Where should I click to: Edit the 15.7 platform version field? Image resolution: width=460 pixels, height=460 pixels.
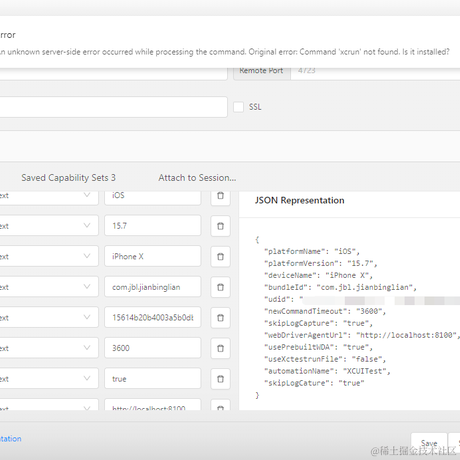(x=153, y=226)
